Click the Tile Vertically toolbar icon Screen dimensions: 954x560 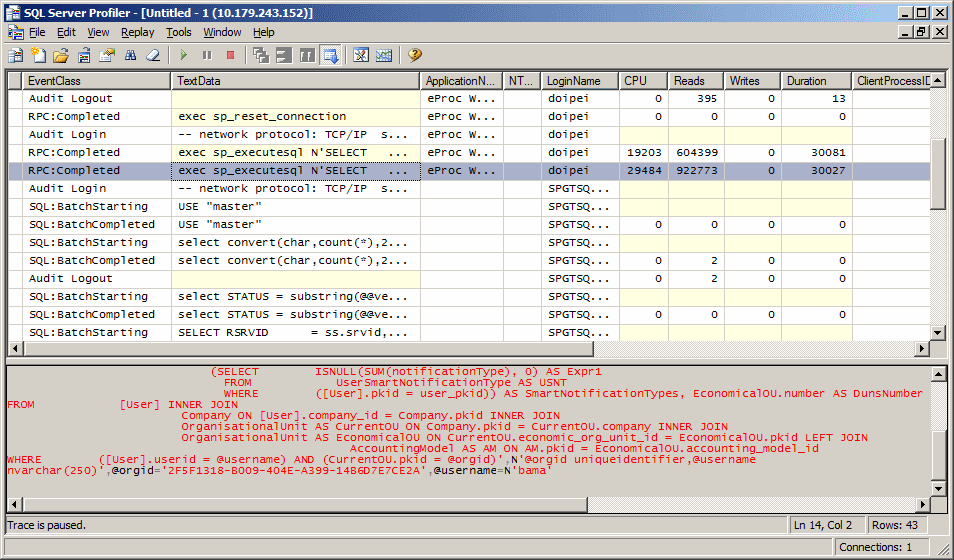[x=307, y=55]
